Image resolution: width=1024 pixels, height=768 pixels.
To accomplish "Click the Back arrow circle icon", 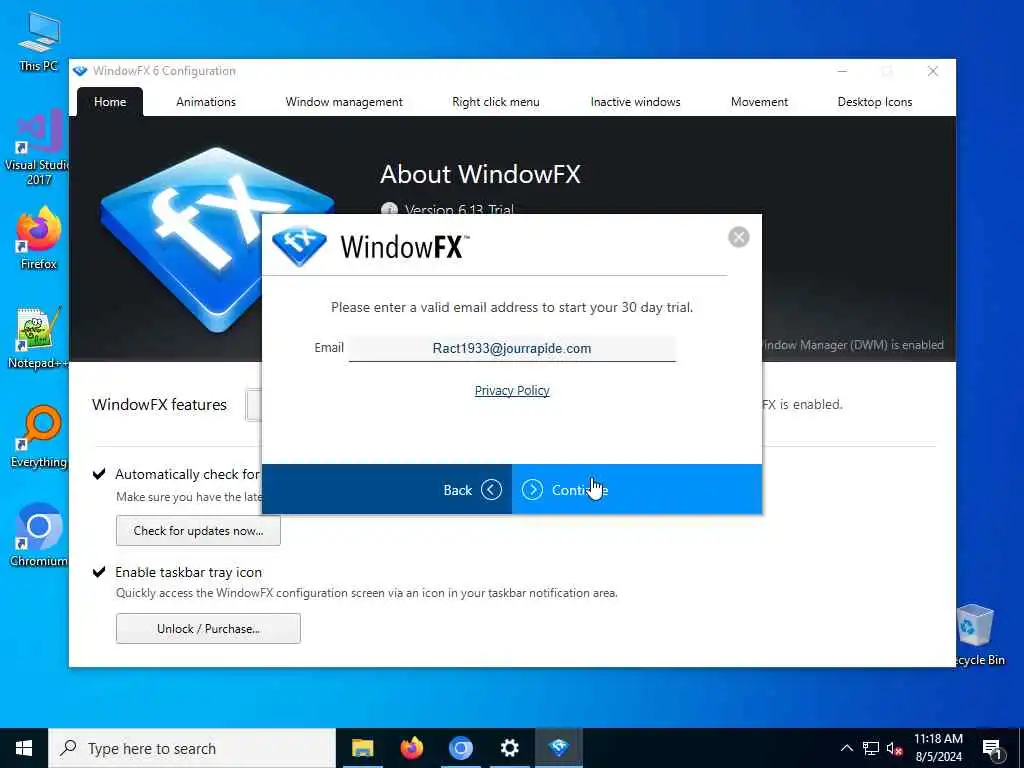I will (x=491, y=490).
